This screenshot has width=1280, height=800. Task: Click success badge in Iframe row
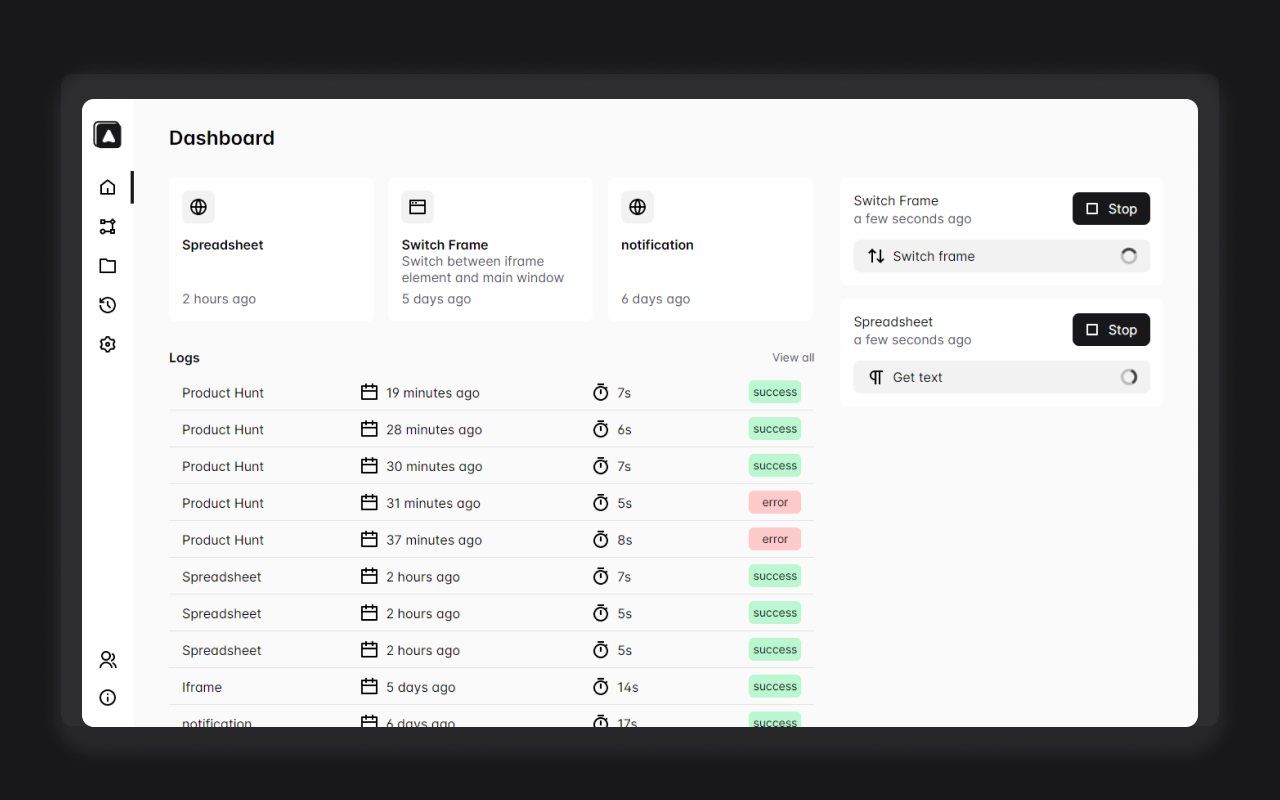[x=775, y=686]
